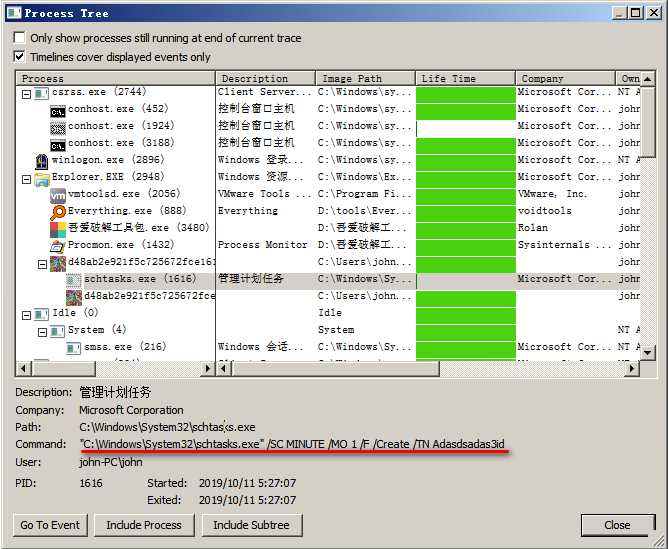Click the schtasks command line text
Screen dimensions: 668x549
point(292,444)
